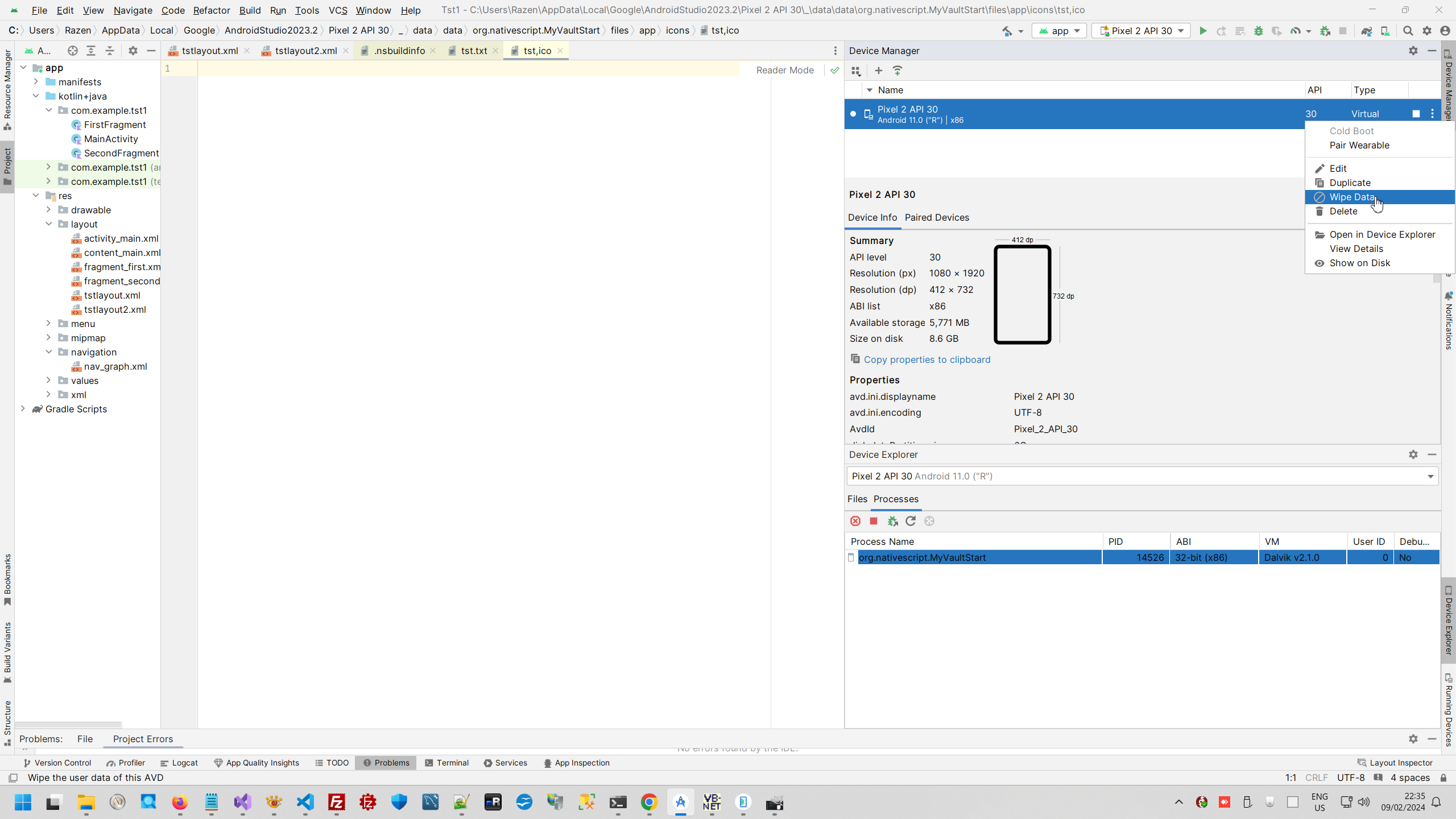Expand the Gradle Scripts node
1456x819 pixels.
tap(23, 409)
